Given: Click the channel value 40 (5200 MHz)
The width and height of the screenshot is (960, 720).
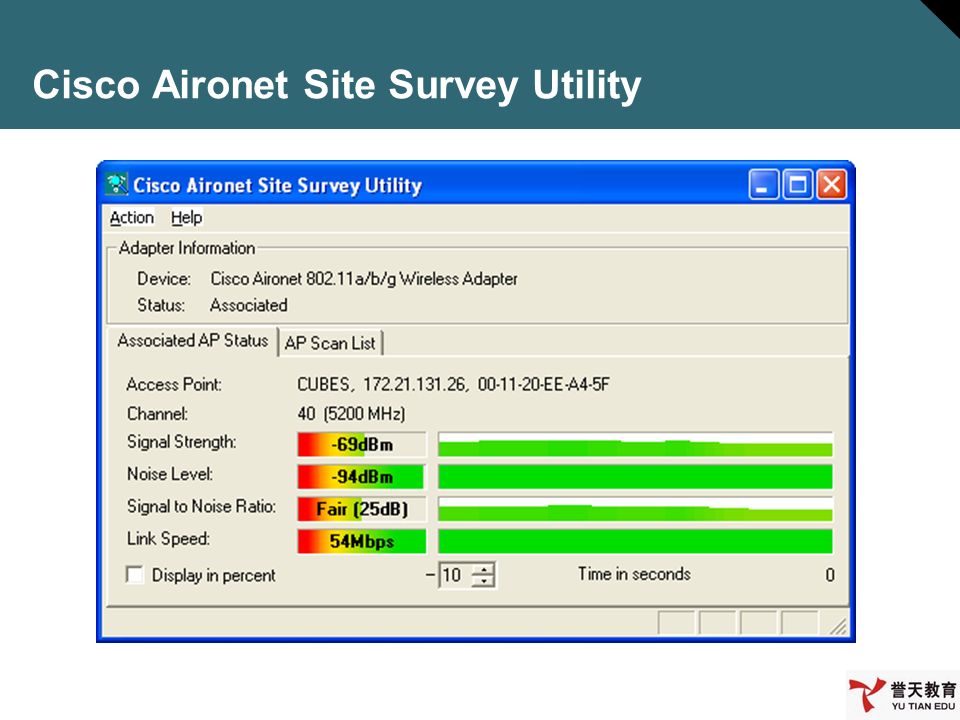Looking at the screenshot, I should [351, 414].
